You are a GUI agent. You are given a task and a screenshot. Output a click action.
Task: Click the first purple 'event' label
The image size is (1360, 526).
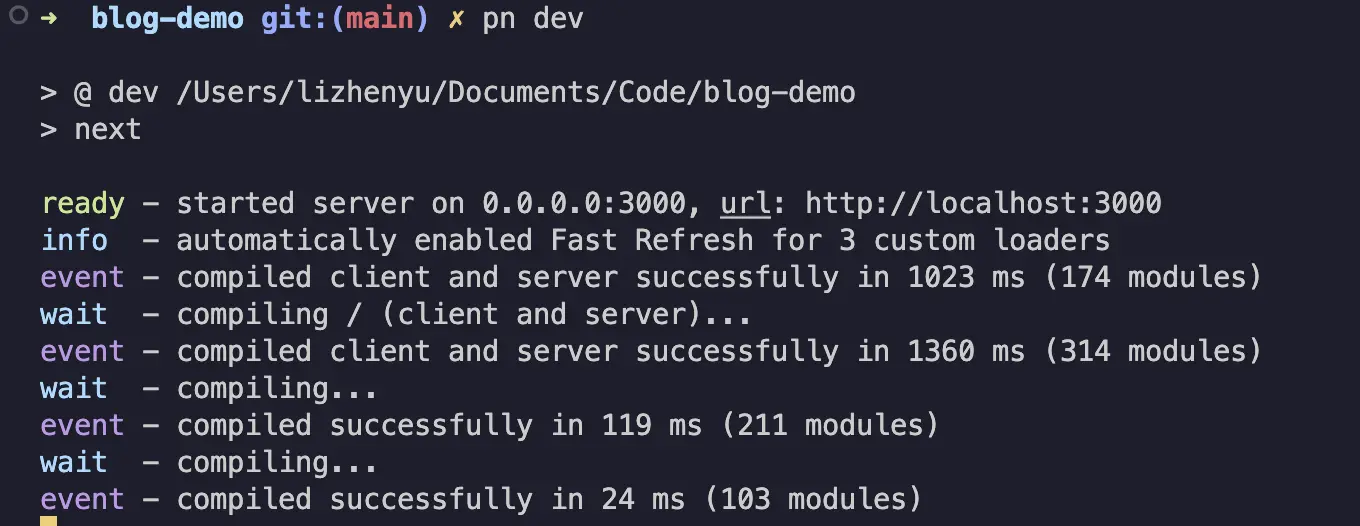click(x=83, y=277)
